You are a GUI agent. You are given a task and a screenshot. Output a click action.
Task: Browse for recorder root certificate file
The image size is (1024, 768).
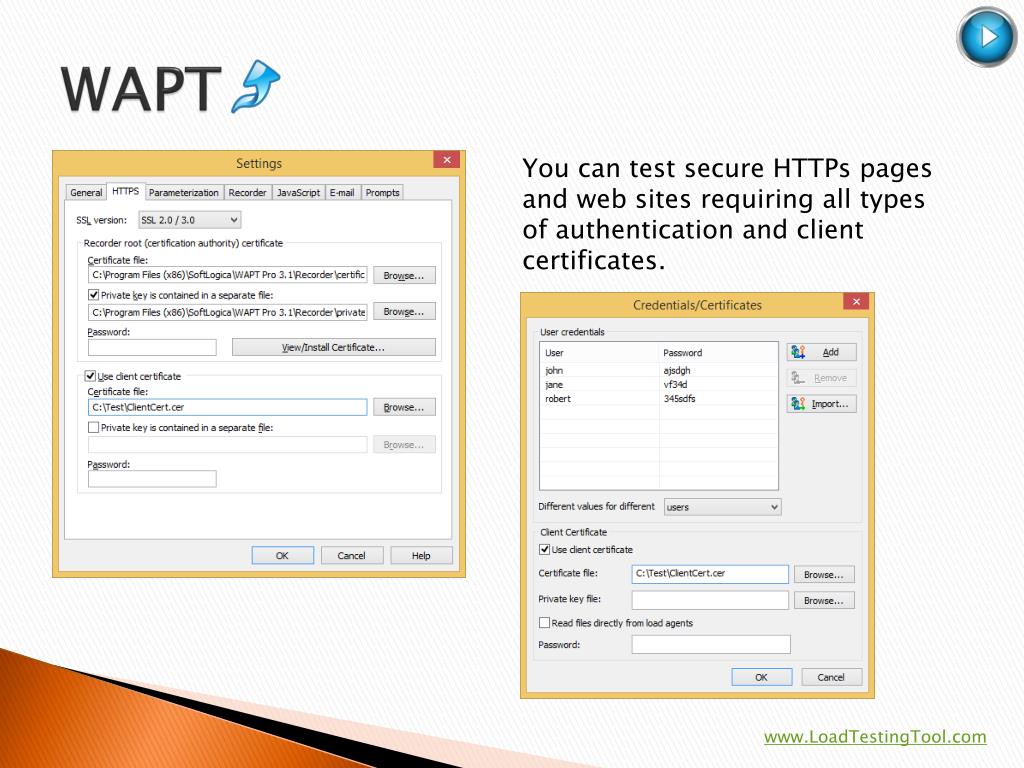click(404, 276)
